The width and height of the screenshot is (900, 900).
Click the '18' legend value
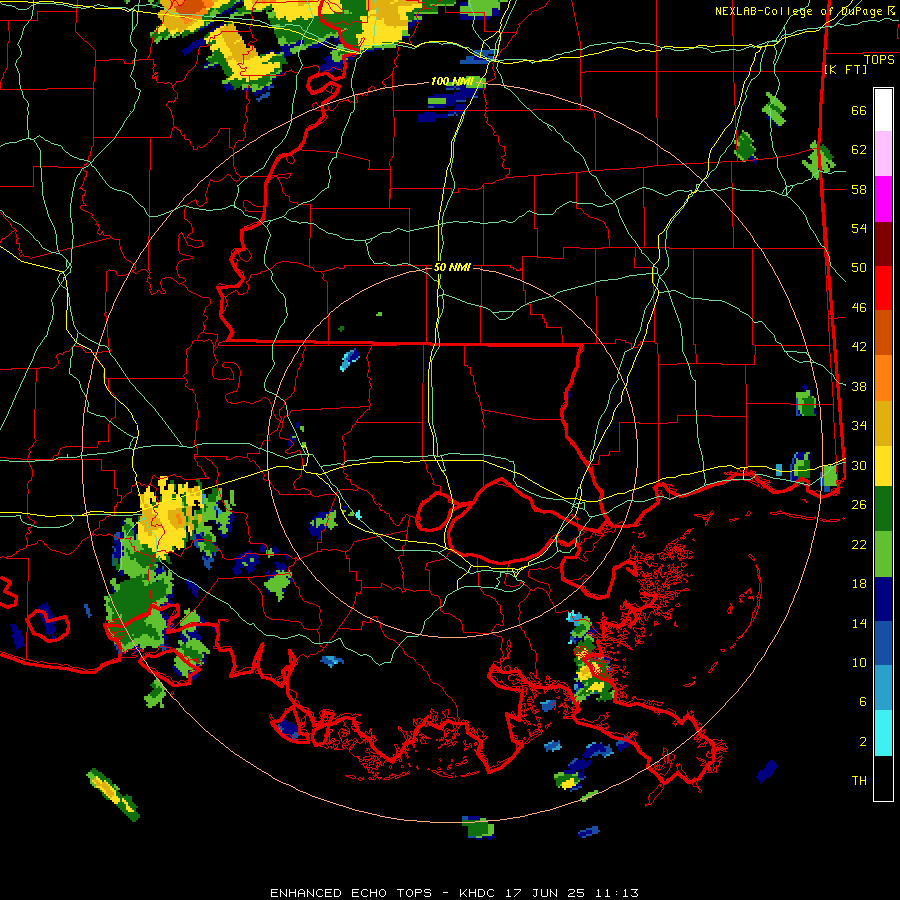coord(859,584)
